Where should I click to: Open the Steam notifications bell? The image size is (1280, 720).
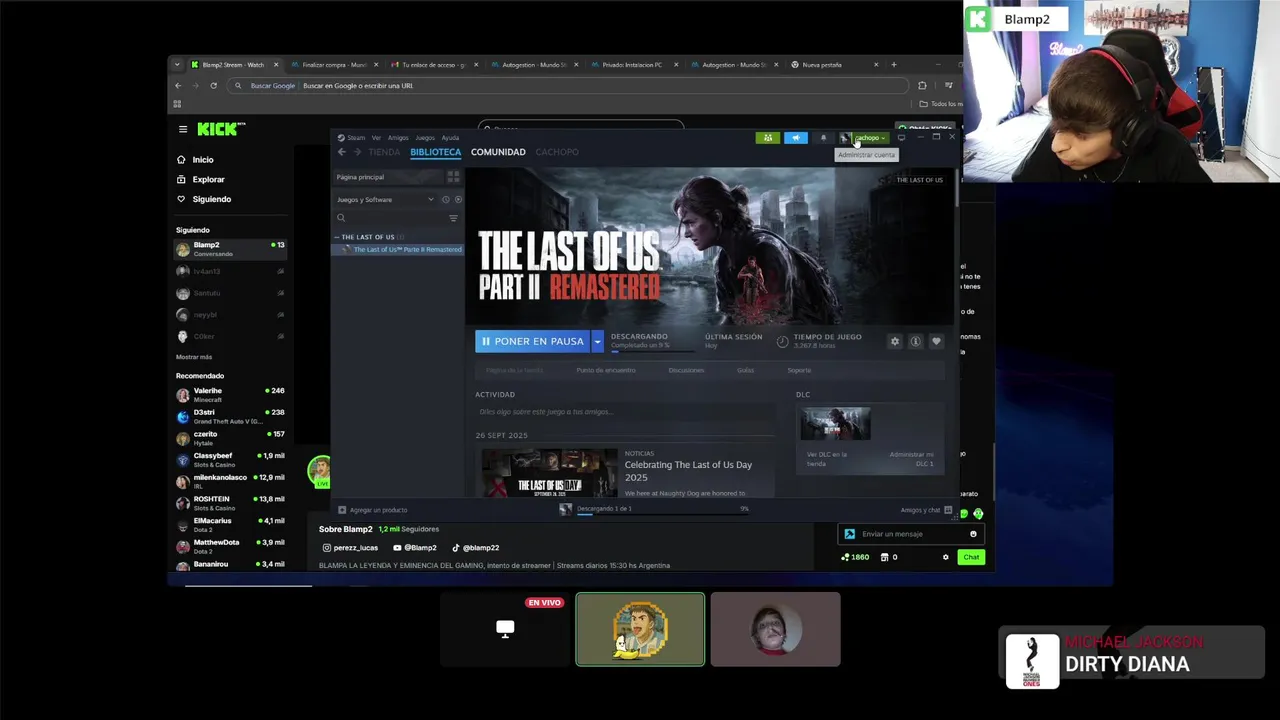(x=824, y=138)
